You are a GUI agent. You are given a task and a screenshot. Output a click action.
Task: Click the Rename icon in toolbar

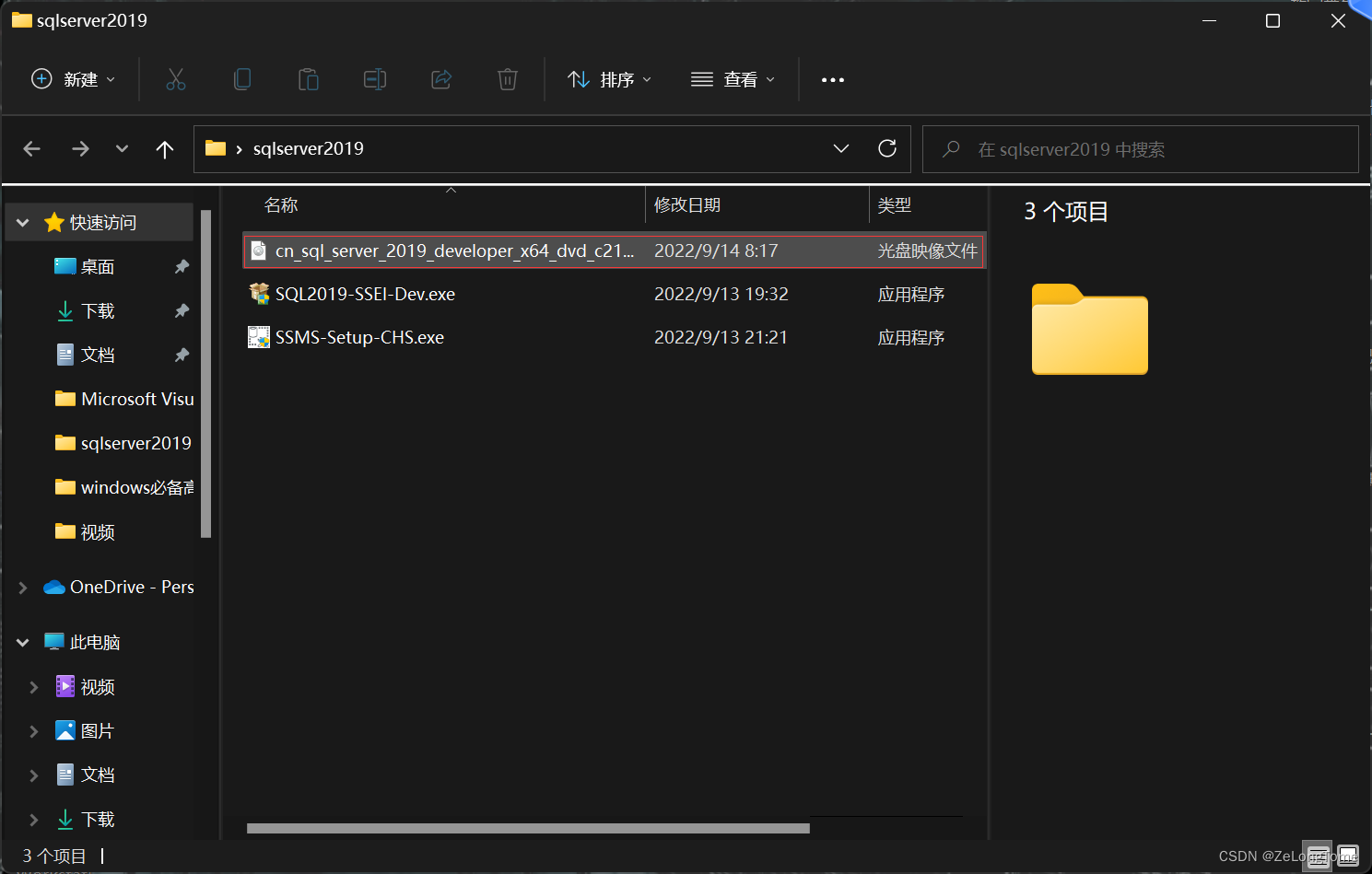click(x=375, y=79)
